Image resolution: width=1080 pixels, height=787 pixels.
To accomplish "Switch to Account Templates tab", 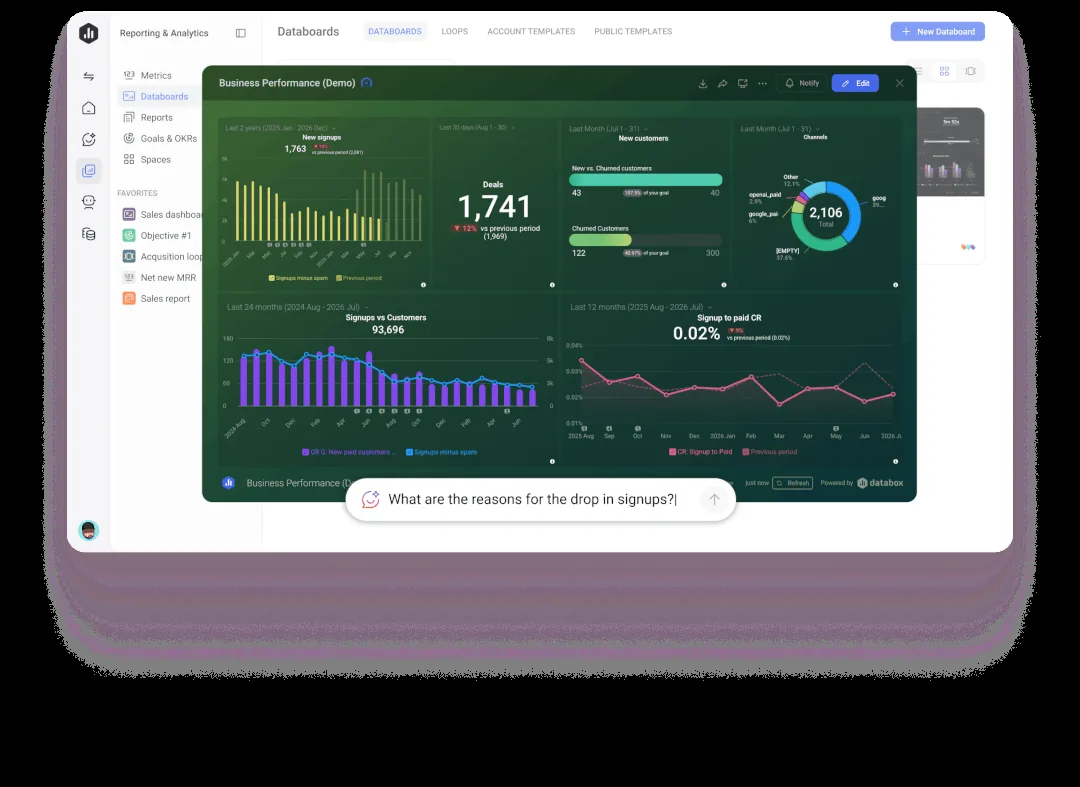I will coord(531,32).
